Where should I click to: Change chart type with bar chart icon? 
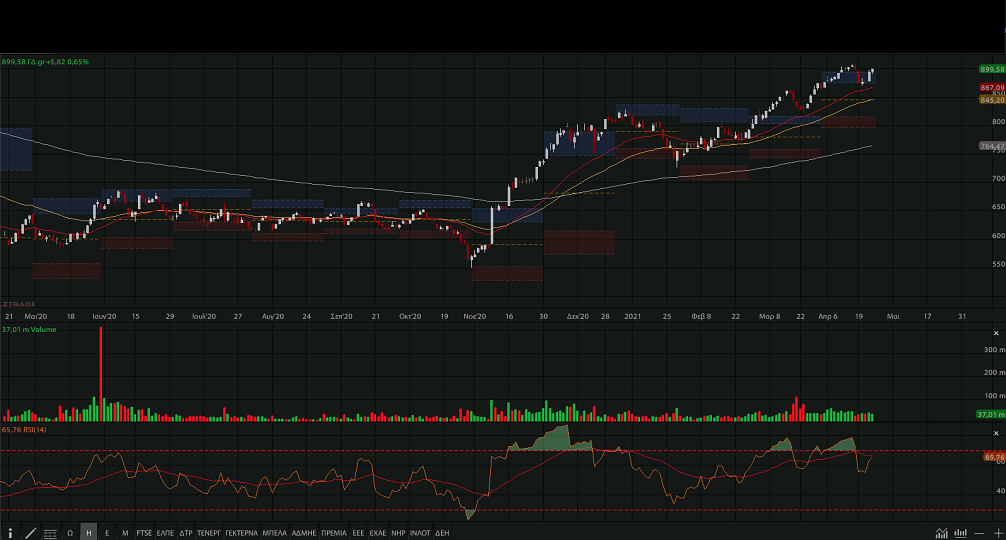tap(960, 533)
